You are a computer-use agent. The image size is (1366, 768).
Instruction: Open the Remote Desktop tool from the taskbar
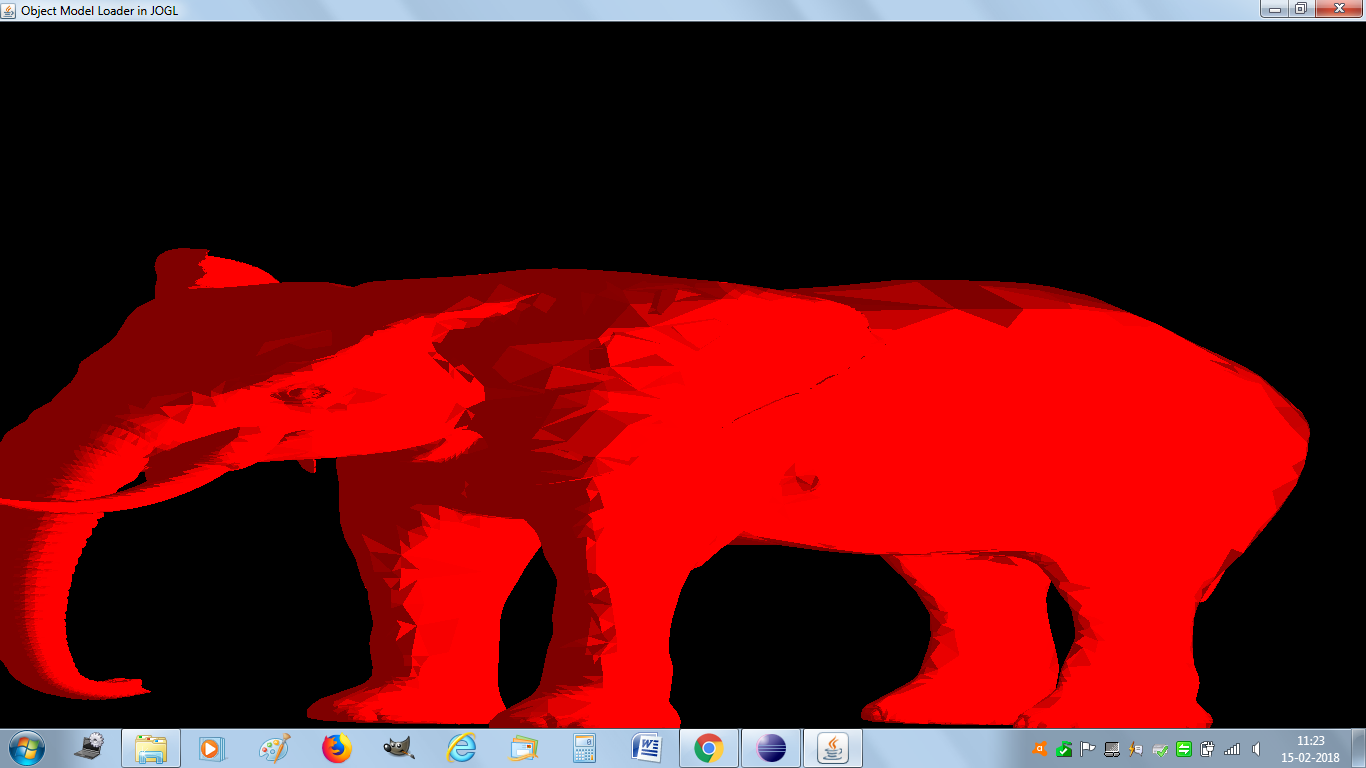[90, 746]
